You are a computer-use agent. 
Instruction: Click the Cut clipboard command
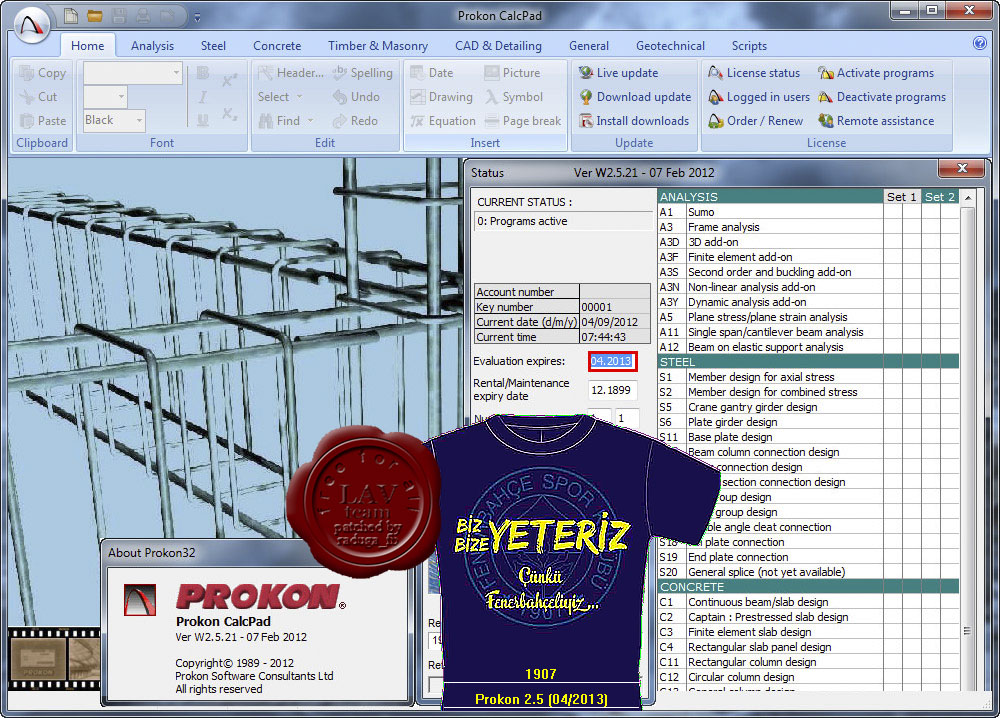coord(39,97)
